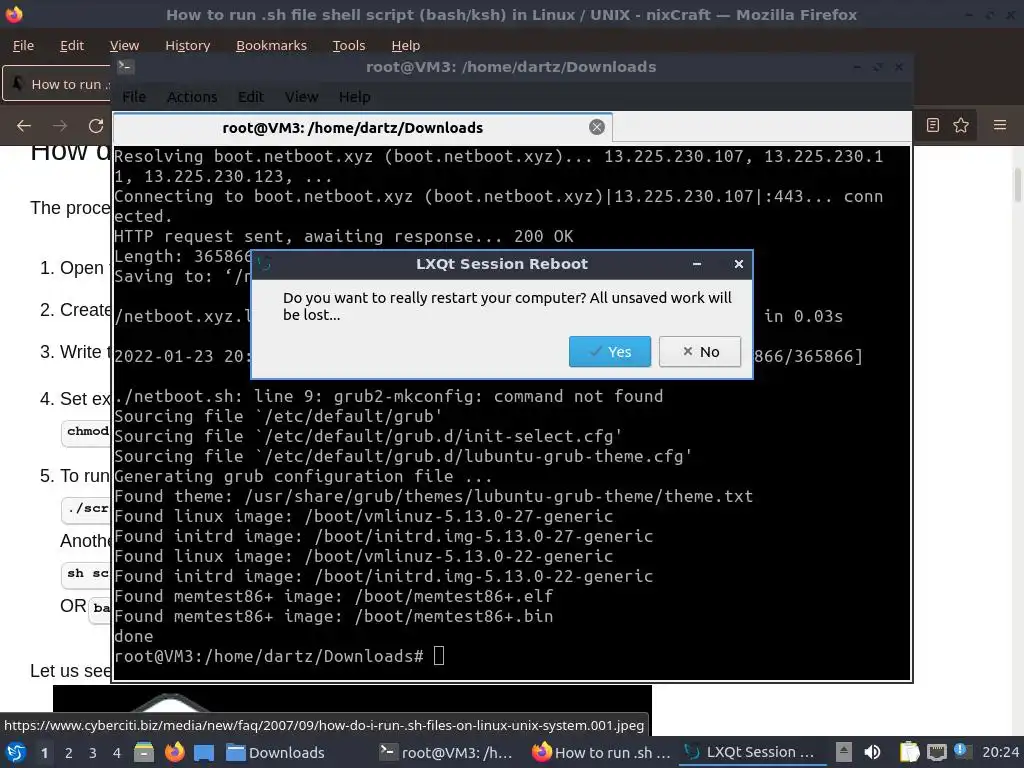
Task: Switch to Downloads window in taskbar
Action: [276, 752]
